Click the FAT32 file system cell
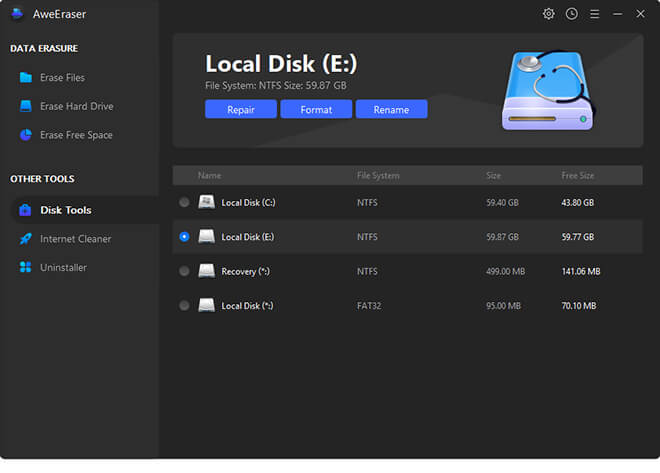The image size is (660, 473). (x=369, y=306)
